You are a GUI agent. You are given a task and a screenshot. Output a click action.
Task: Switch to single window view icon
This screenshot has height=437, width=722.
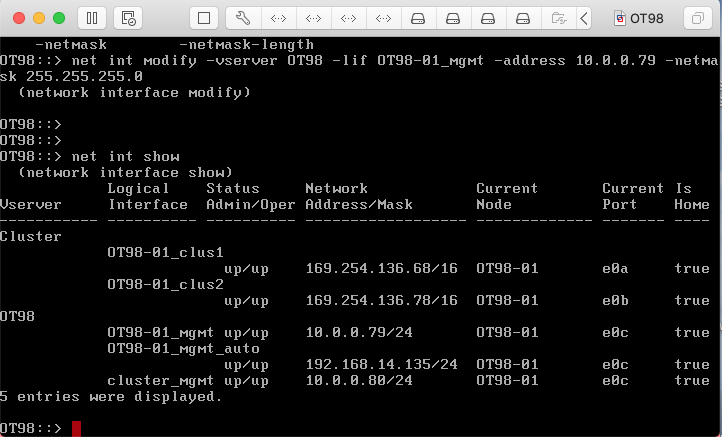pos(204,18)
